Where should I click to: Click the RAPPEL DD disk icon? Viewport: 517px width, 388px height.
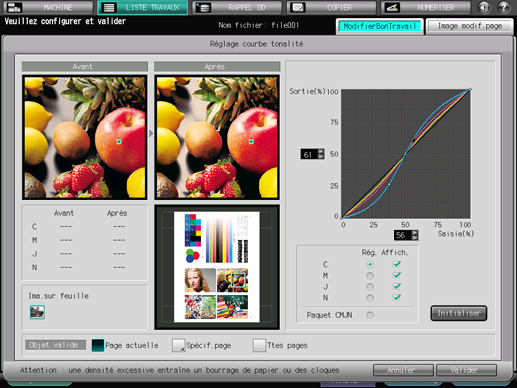203,7
